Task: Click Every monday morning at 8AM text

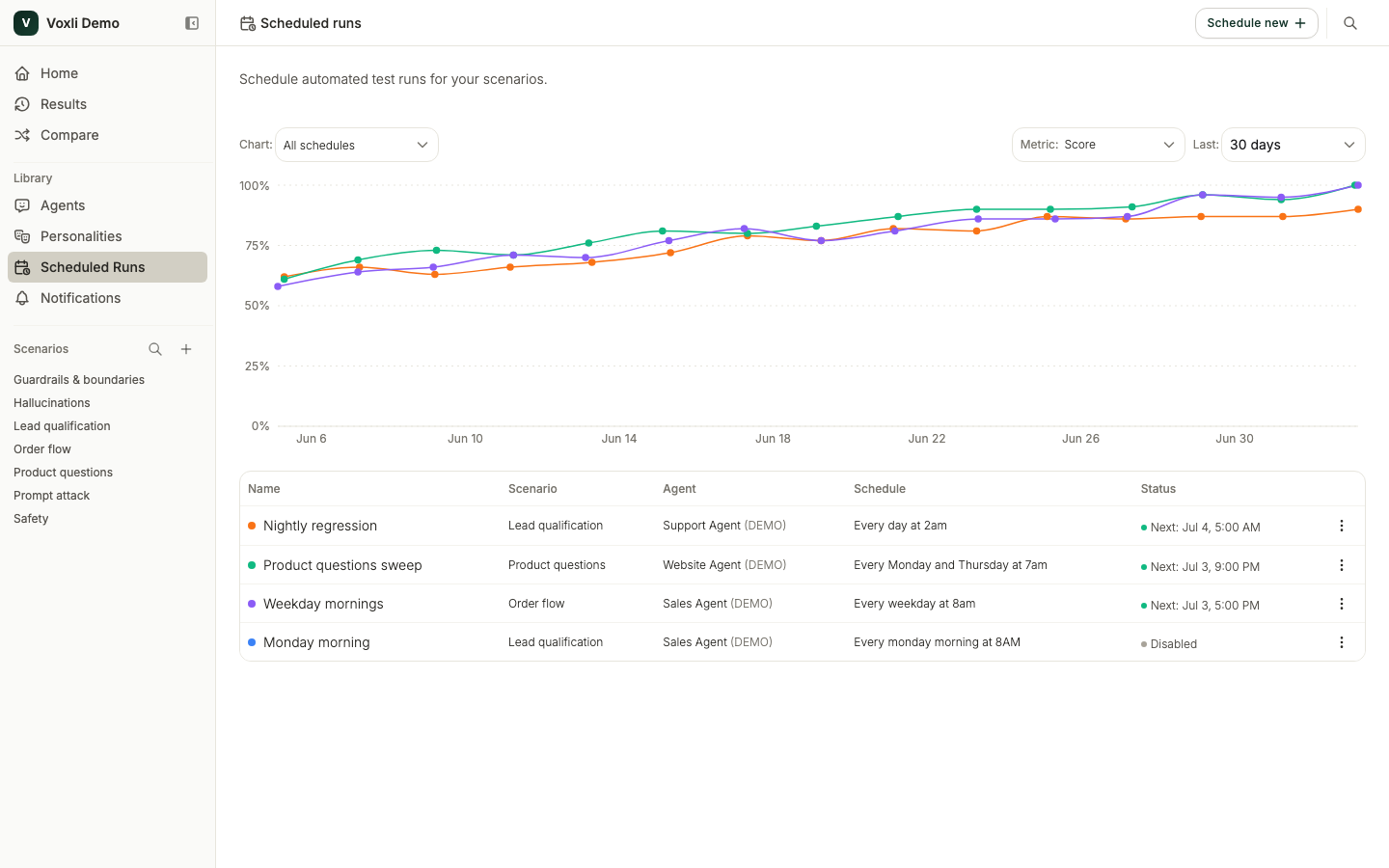Action: pyautogui.click(x=937, y=642)
